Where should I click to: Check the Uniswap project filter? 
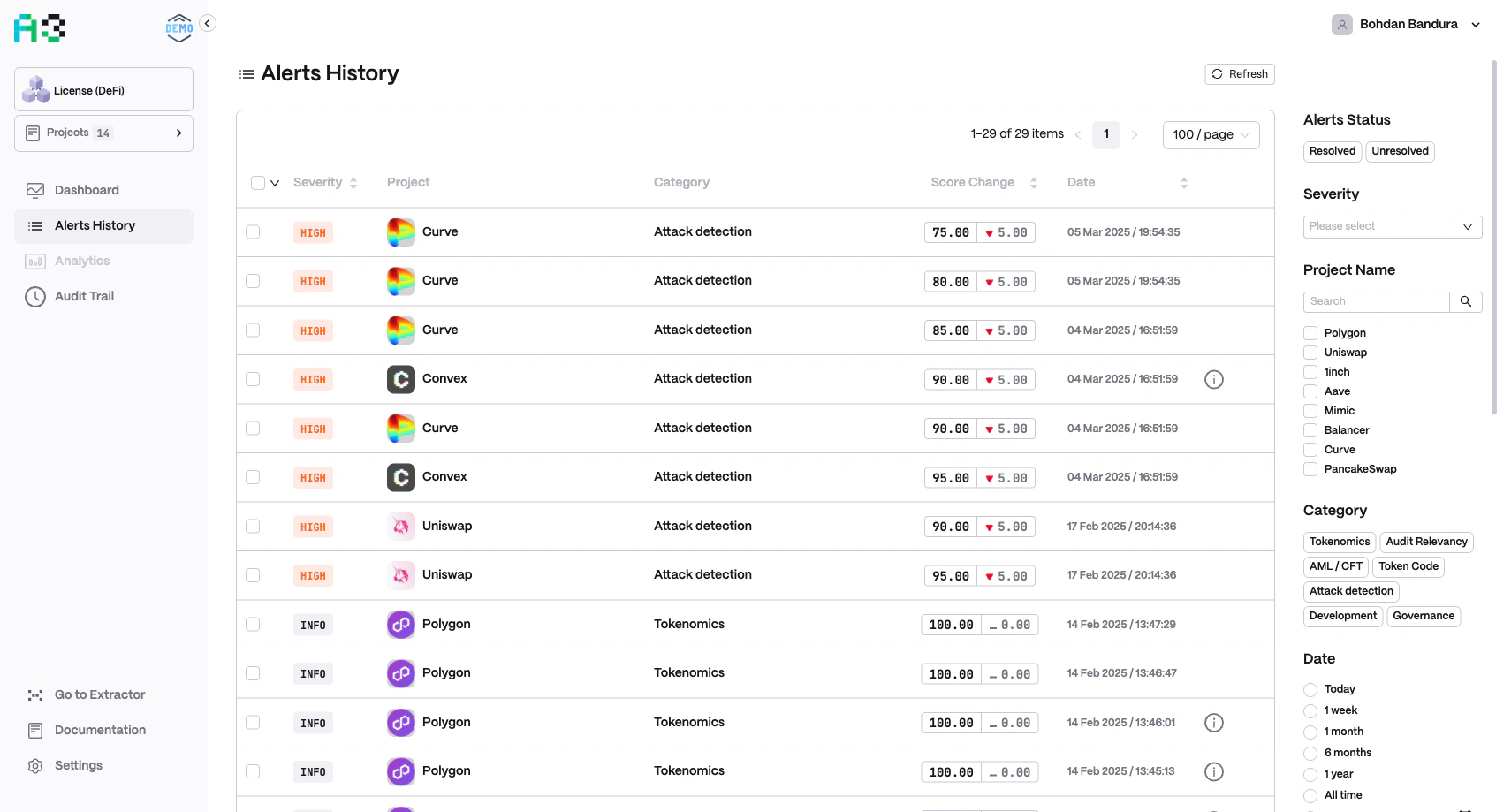pyautogui.click(x=1310, y=353)
